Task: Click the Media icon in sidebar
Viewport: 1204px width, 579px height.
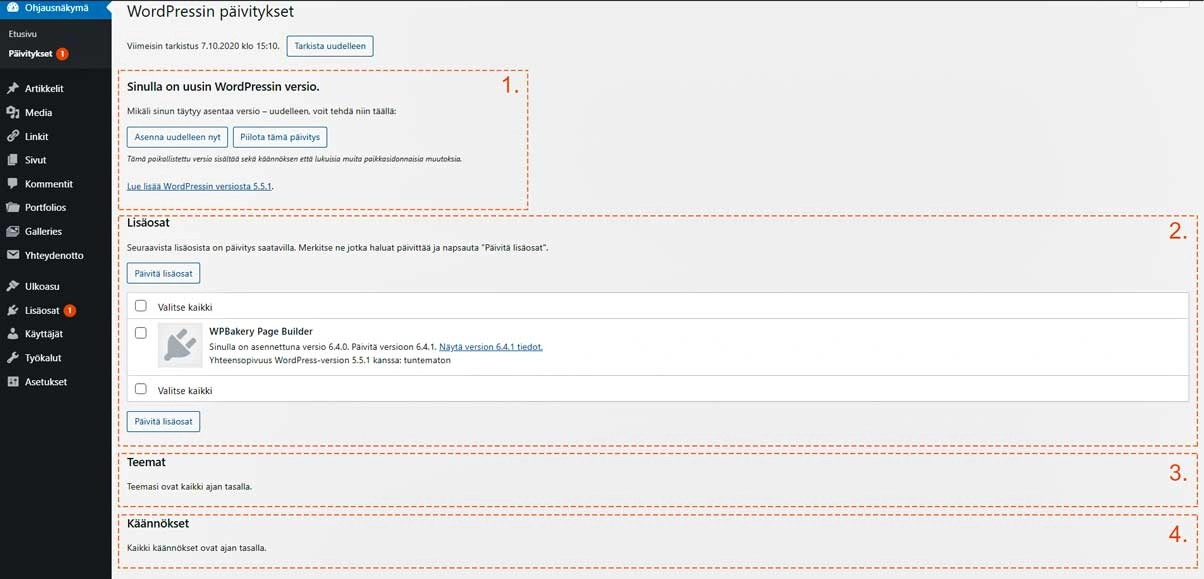Action: pyautogui.click(x=13, y=113)
